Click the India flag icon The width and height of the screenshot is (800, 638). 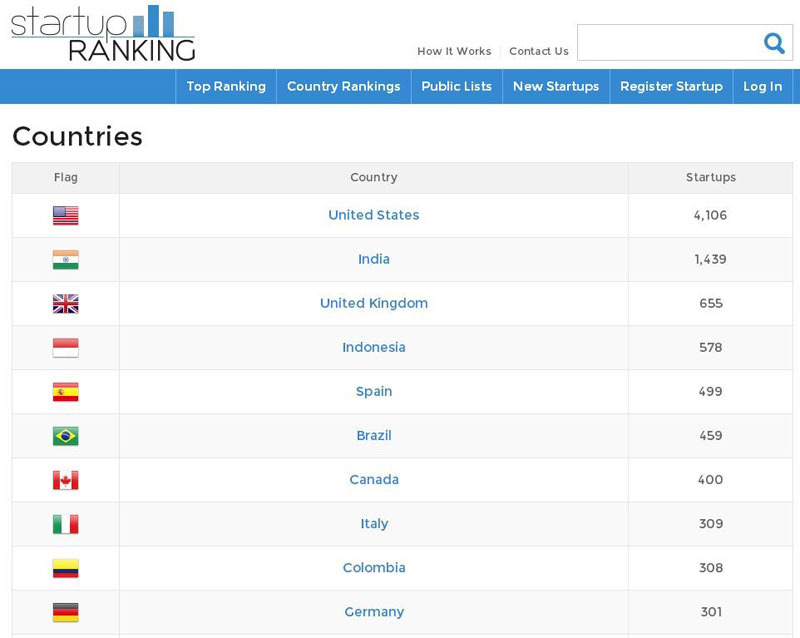click(x=66, y=259)
